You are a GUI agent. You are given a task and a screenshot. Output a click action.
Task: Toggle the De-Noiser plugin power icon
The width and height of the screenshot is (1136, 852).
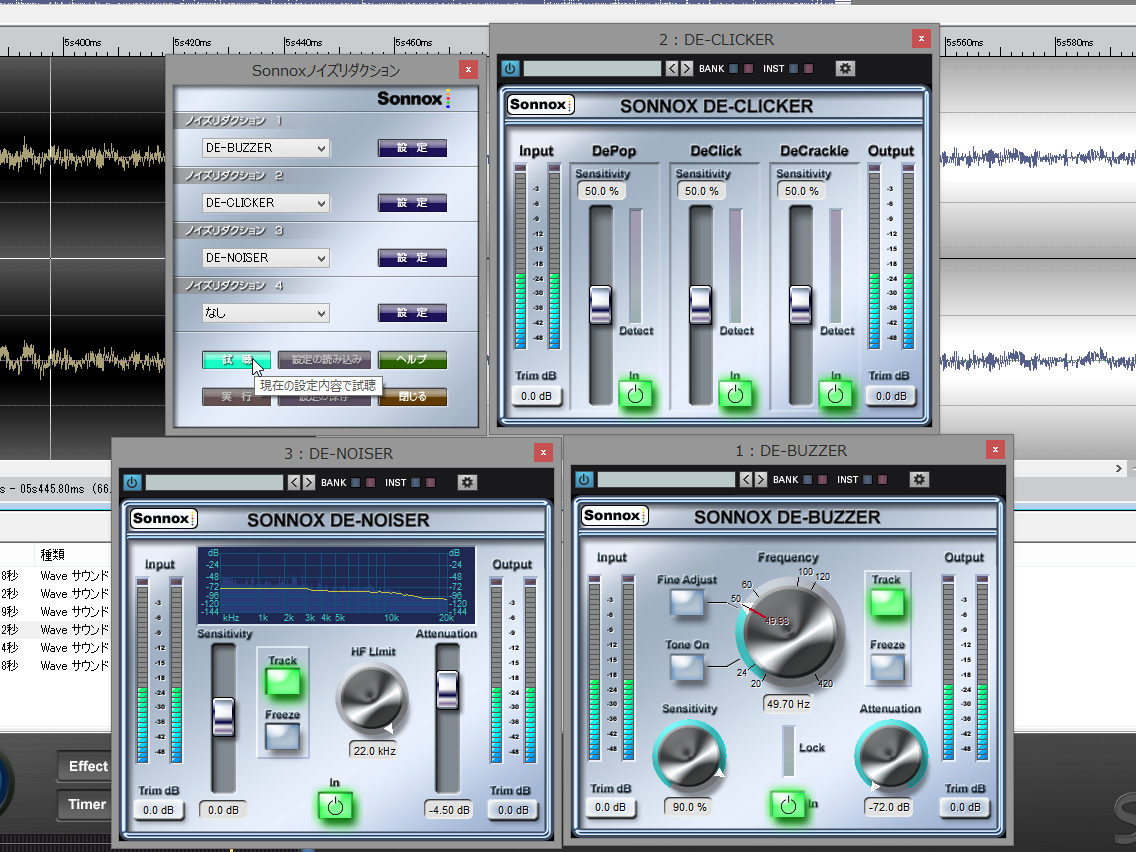(132, 483)
